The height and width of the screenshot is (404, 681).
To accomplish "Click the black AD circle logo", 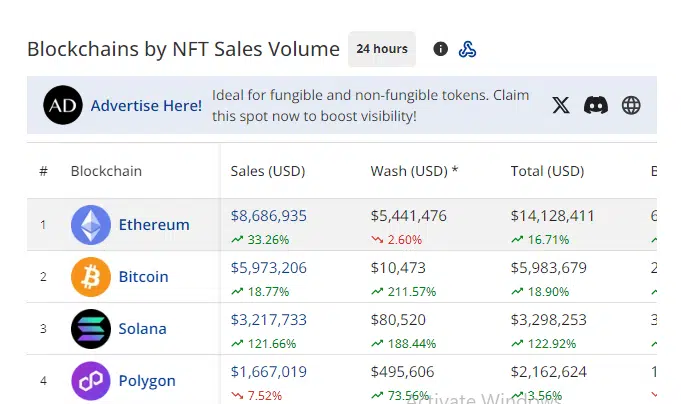I will (x=63, y=105).
